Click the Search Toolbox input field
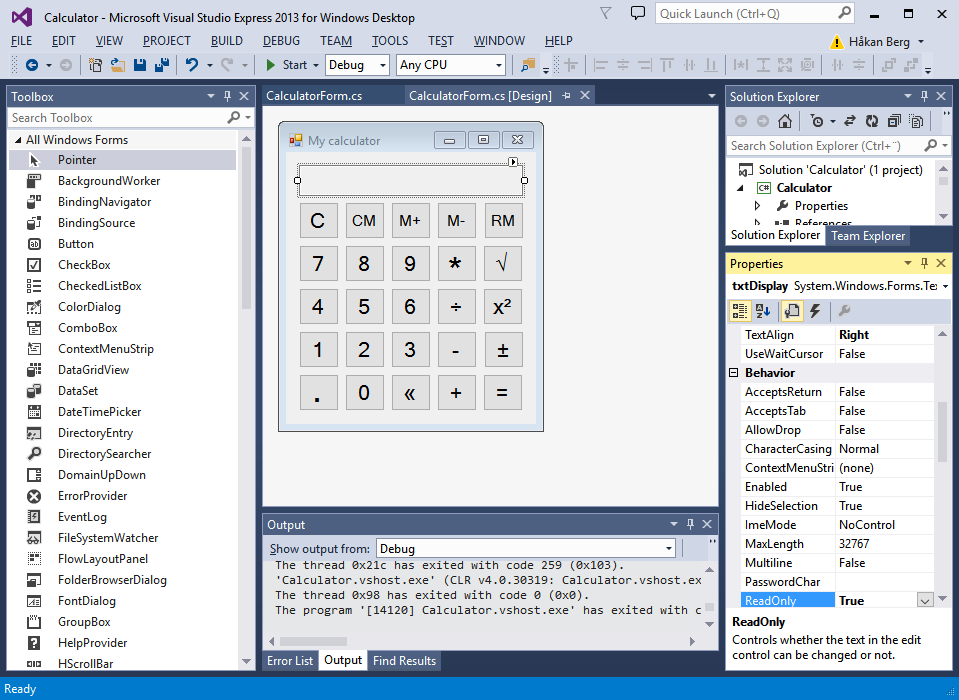 point(117,117)
